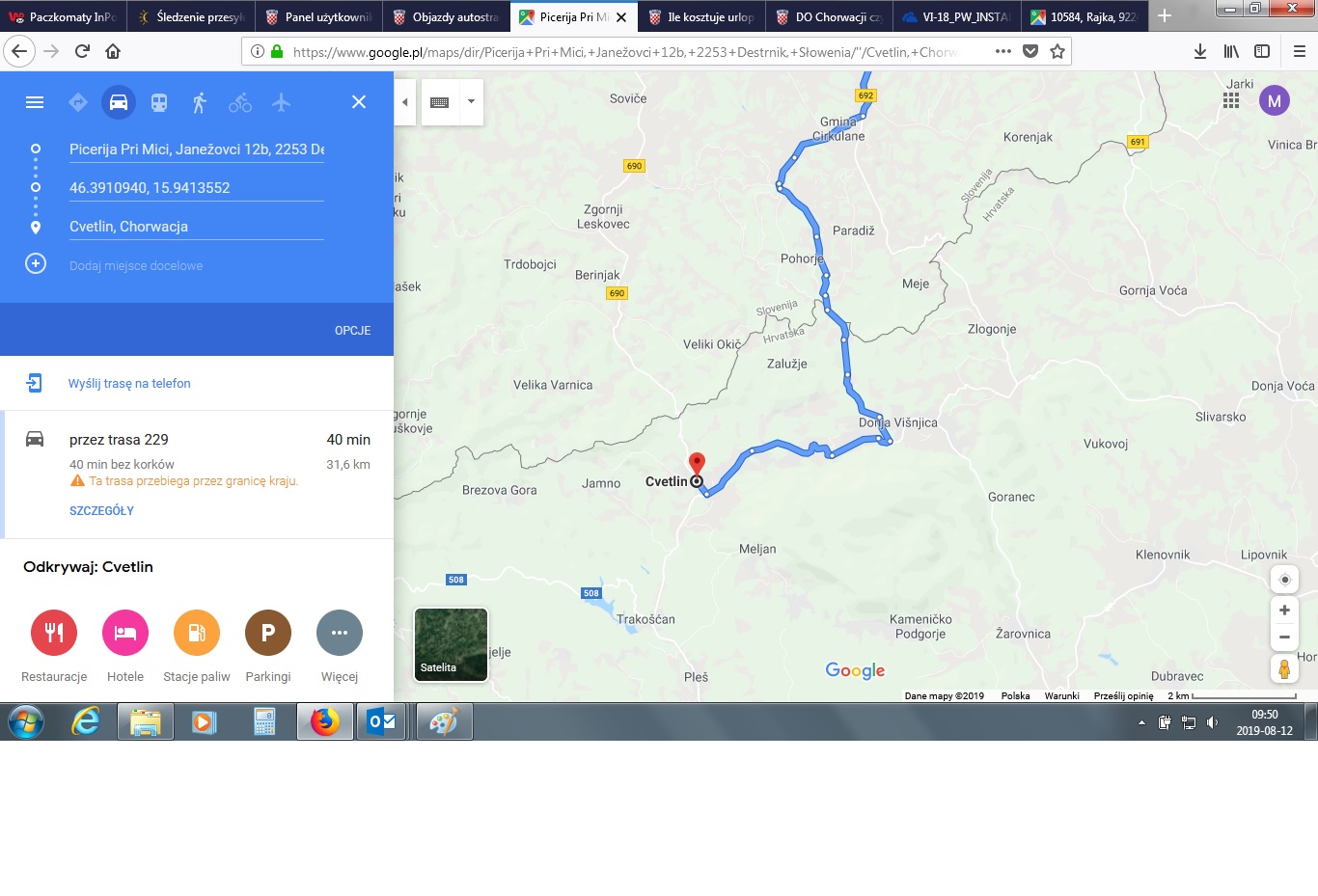Choose the cycling travel mode icon
The image size is (1318, 896).
(240, 102)
